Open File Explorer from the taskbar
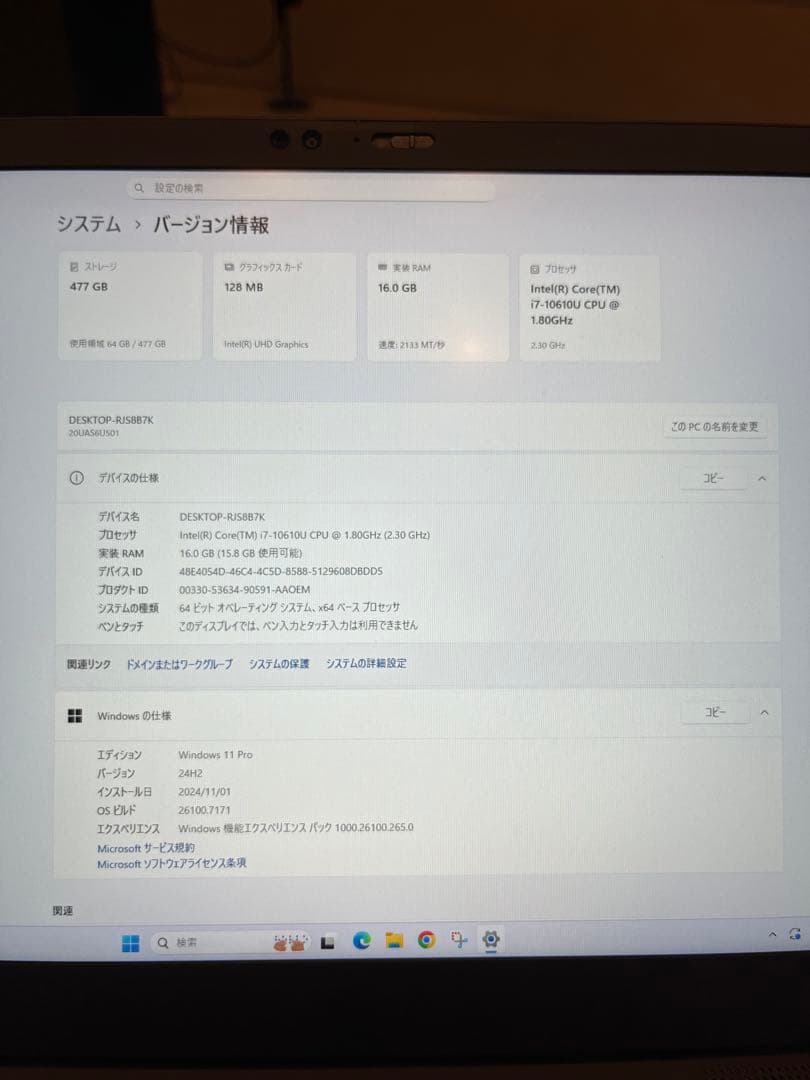The image size is (810, 1080). pos(394,941)
